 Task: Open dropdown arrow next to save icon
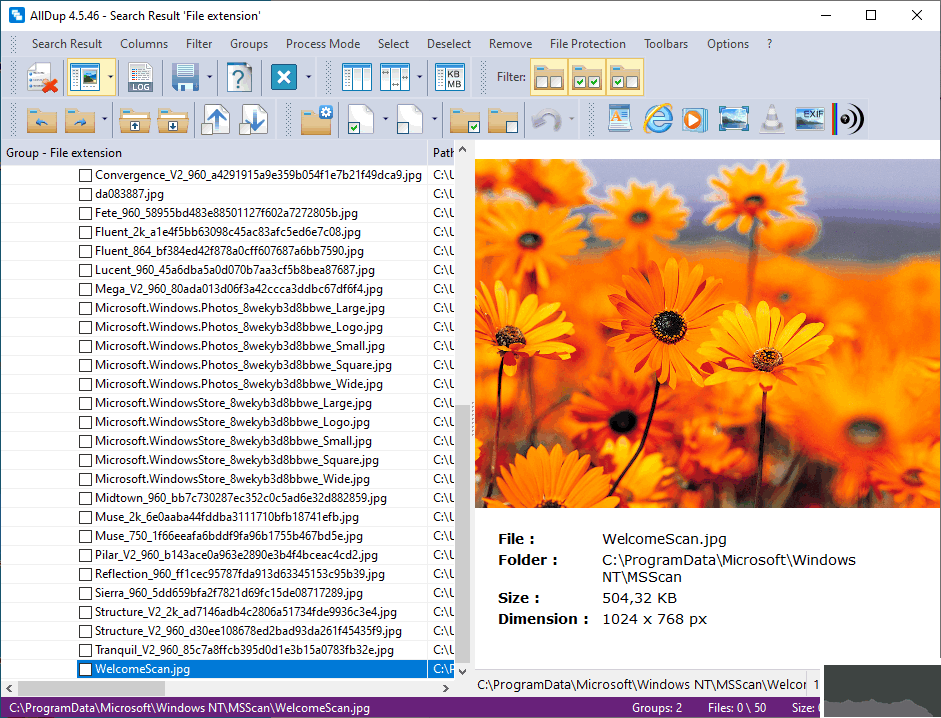(209, 78)
